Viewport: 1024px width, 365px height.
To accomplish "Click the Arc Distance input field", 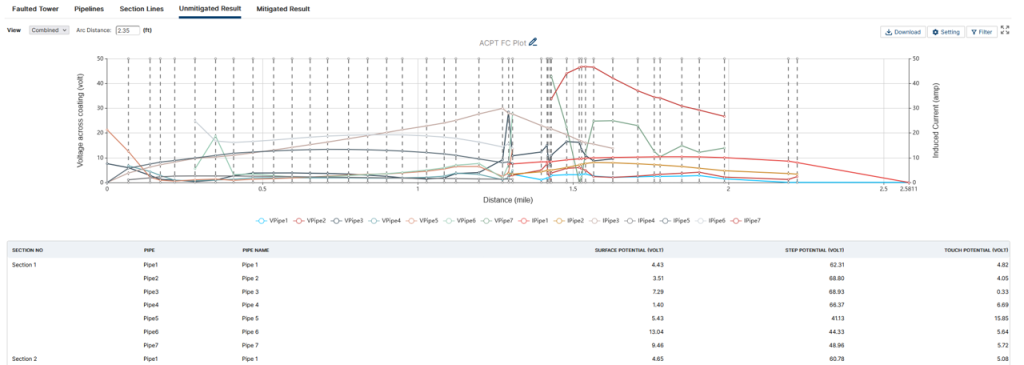I will pyautogui.click(x=127, y=30).
